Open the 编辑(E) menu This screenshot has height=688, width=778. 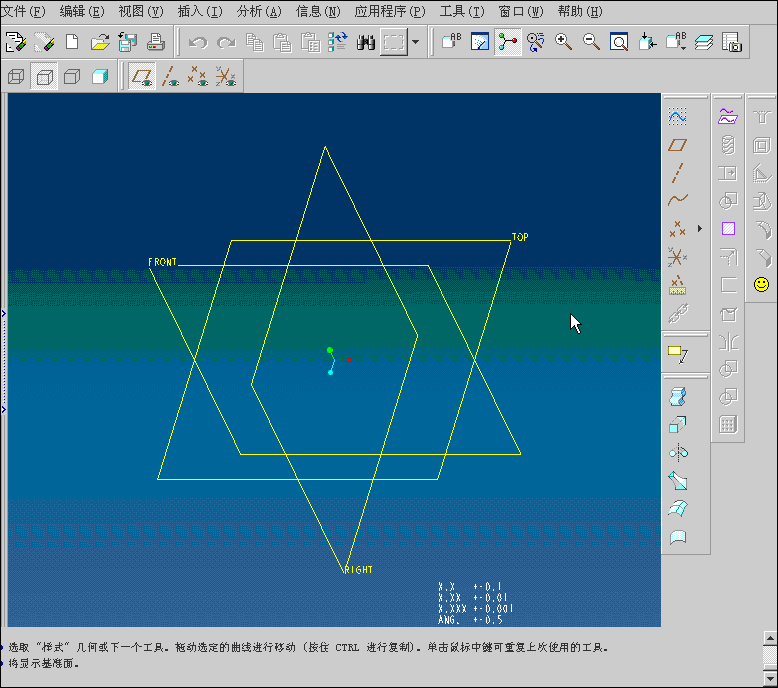pos(82,11)
